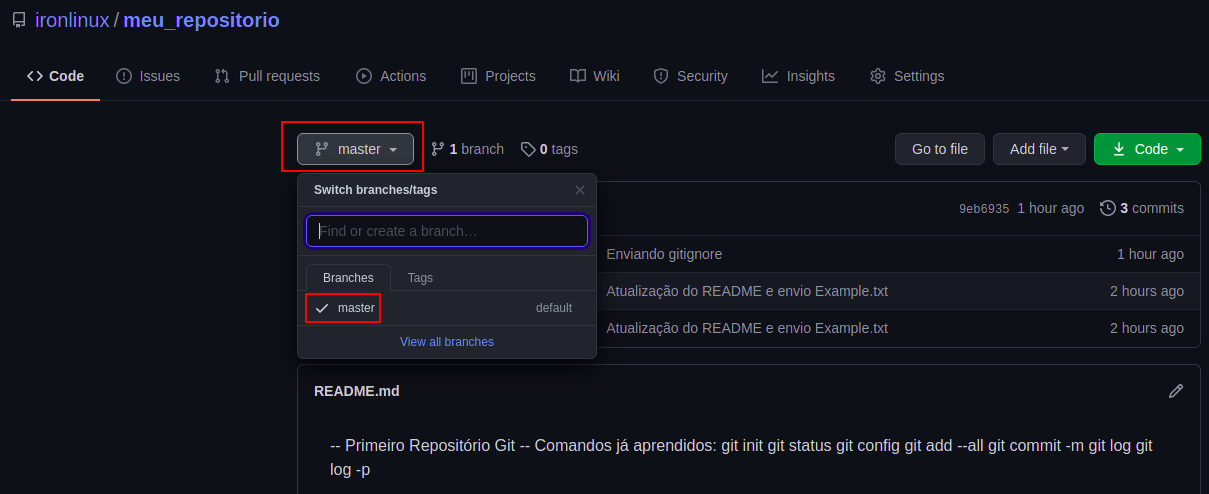Switch to Tags tab in branch popup

(x=420, y=278)
